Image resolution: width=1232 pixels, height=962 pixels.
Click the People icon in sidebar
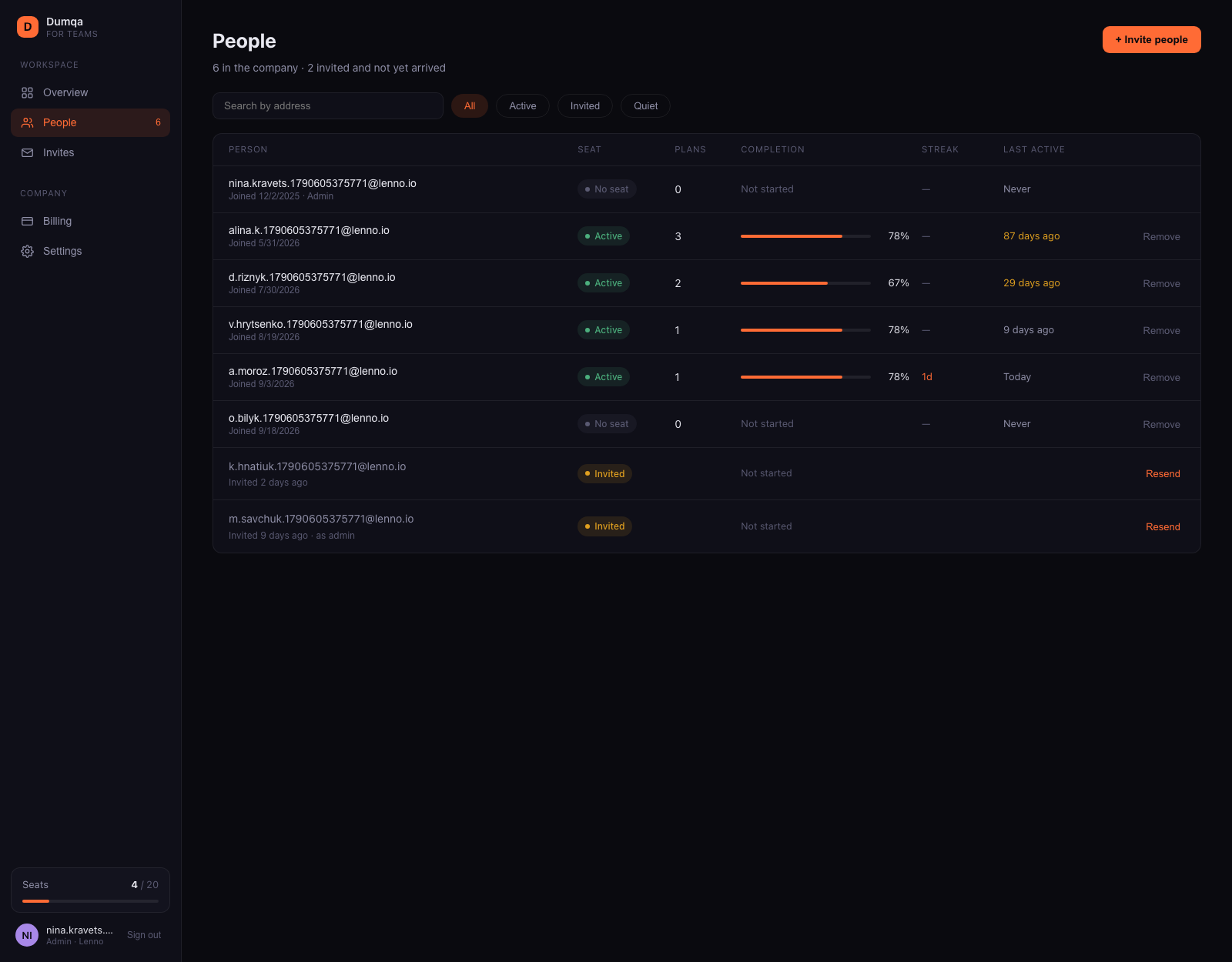click(28, 122)
